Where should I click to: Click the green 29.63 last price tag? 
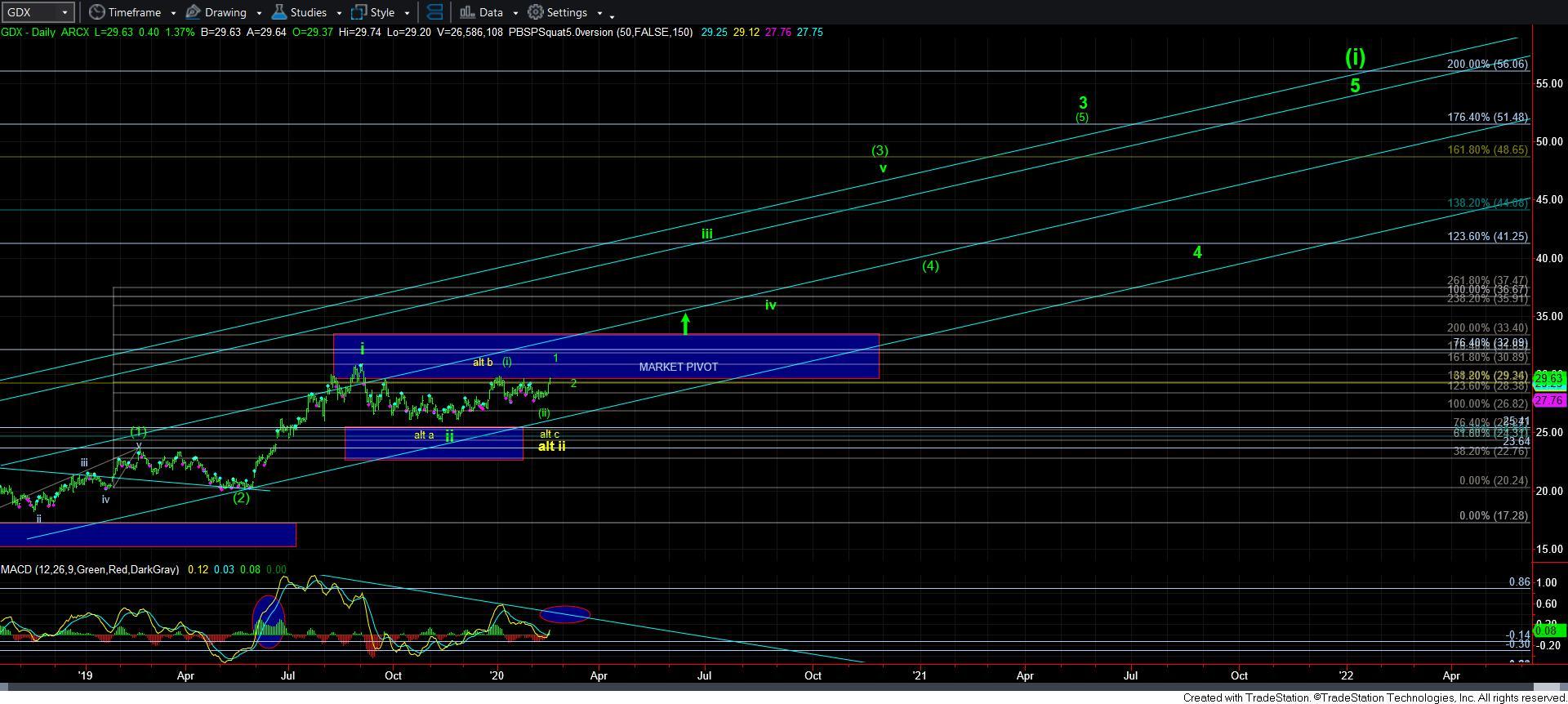[x=1549, y=378]
